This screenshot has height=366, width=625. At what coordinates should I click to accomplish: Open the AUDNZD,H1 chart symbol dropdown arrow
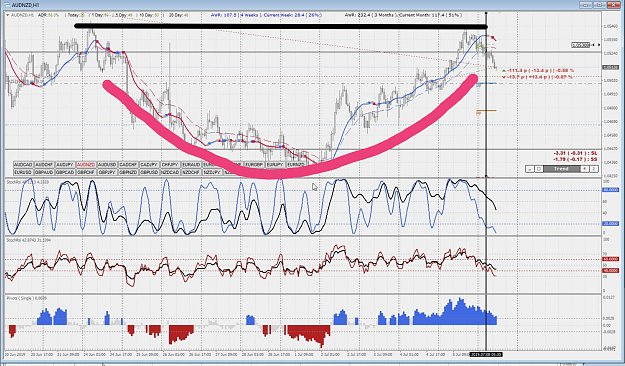(8, 15)
